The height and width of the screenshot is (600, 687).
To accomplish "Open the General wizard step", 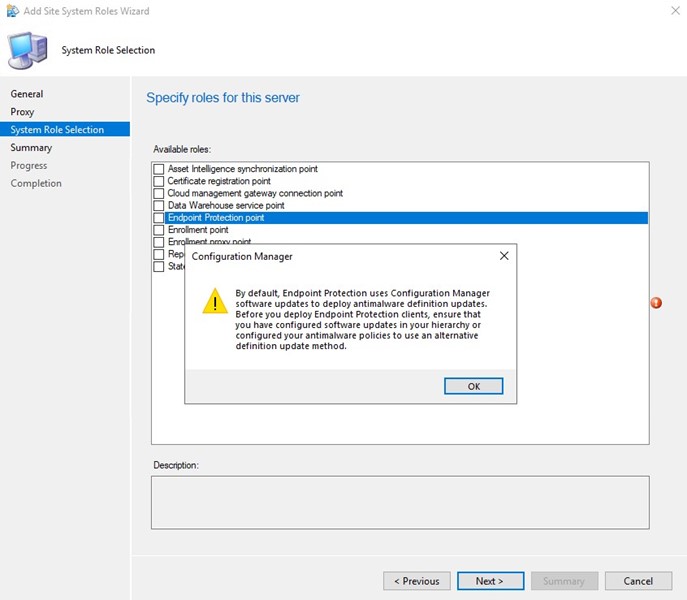I will click(27, 94).
